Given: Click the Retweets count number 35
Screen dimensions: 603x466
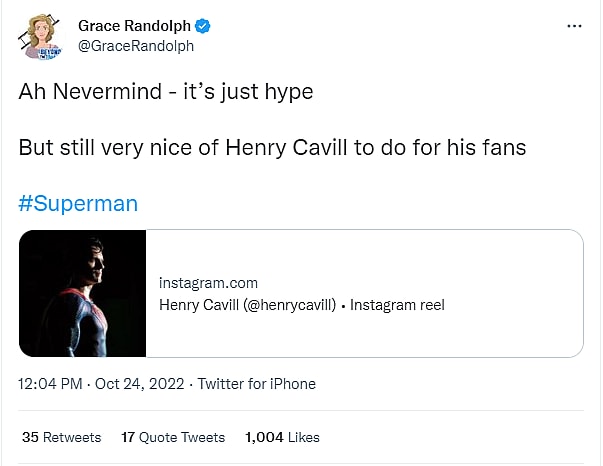Looking at the screenshot, I should pos(29,437).
